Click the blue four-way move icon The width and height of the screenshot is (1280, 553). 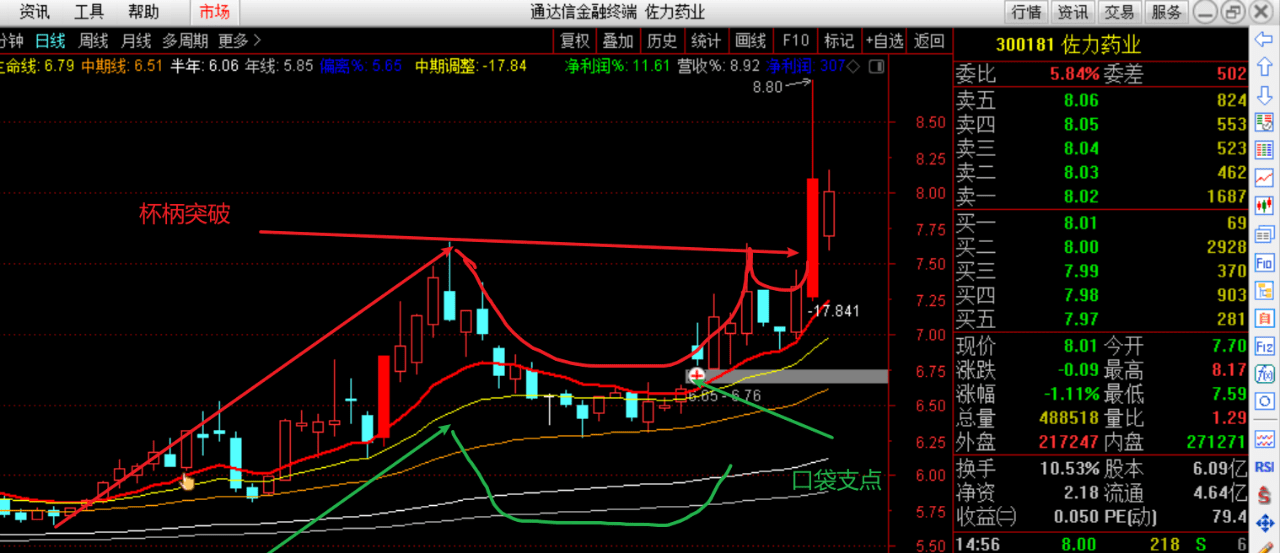[x=1265, y=523]
